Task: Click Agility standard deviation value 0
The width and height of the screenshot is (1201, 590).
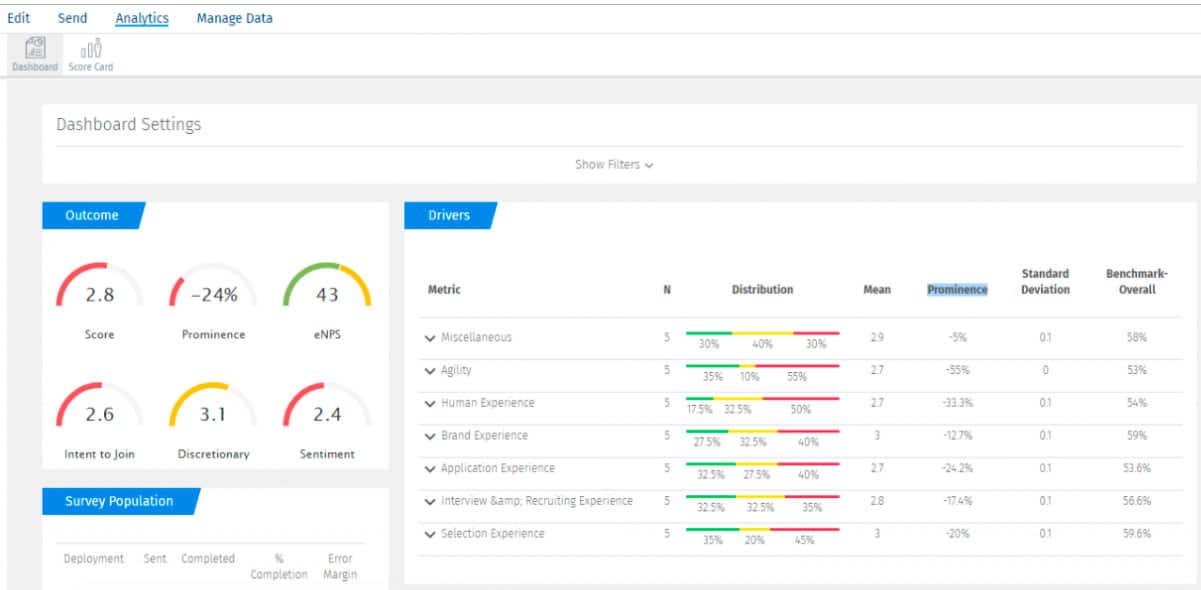Action: coord(1045,371)
